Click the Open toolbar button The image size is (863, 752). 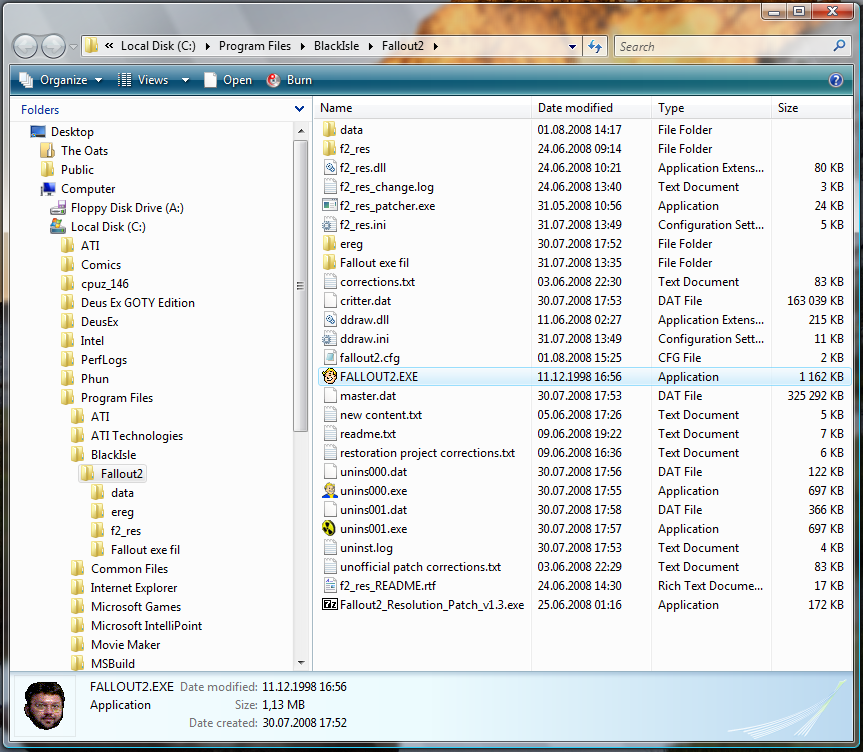point(227,80)
